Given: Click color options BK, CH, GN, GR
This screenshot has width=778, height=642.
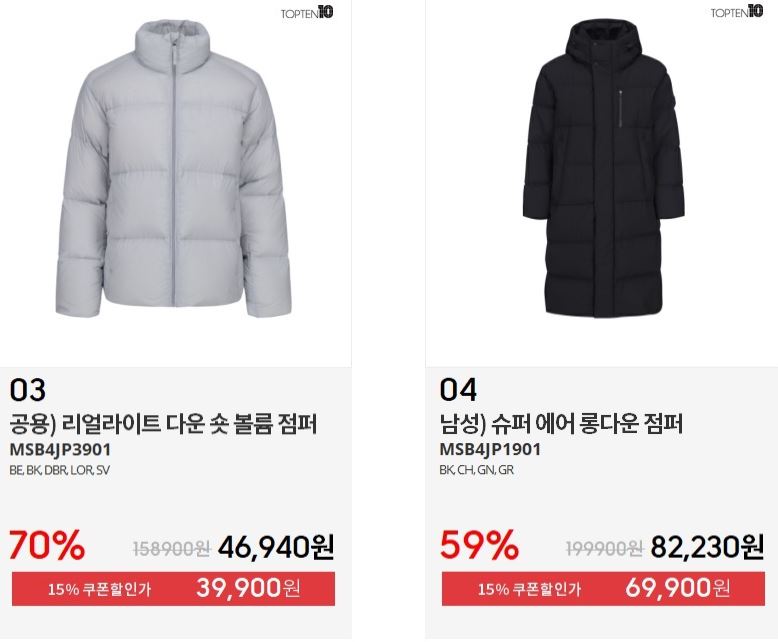Looking at the screenshot, I should coord(476,470).
